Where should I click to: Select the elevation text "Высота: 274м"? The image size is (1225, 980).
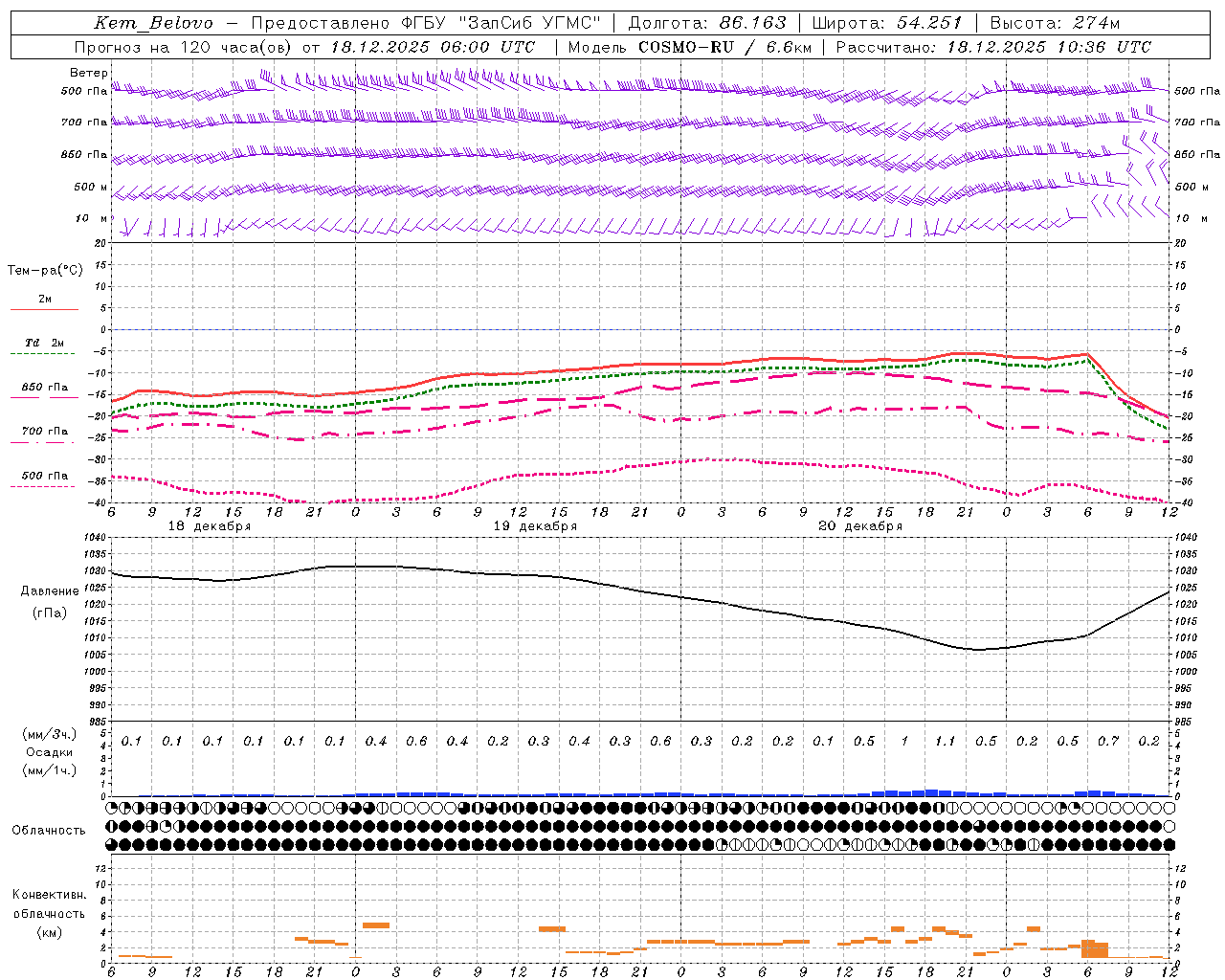[x=1054, y=23]
